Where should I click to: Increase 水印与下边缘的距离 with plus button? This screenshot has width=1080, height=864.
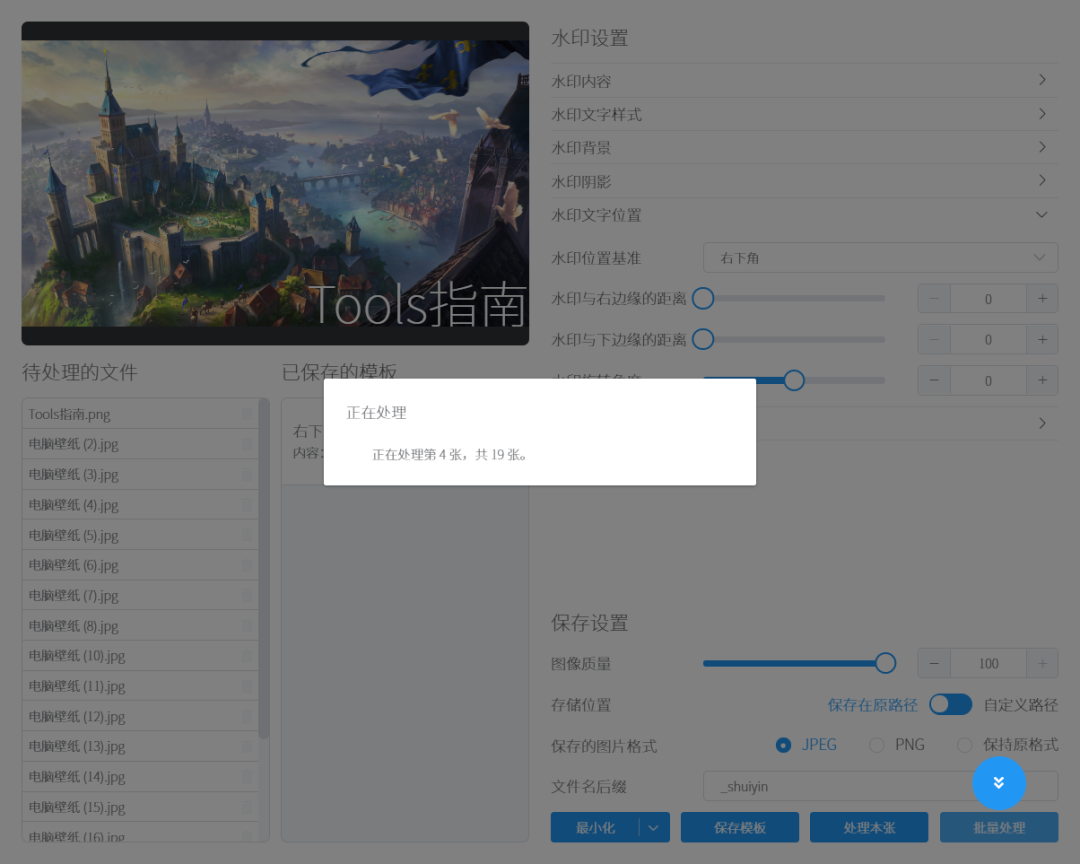1042,339
